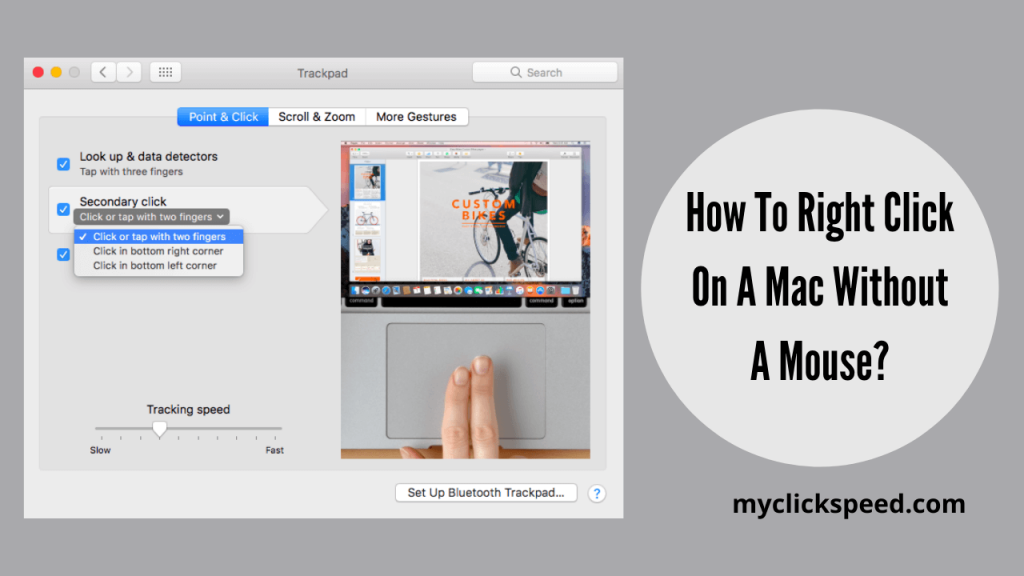Image resolution: width=1024 pixels, height=576 pixels.
Task: Disable Look up & data detectors
Action: (x=64, y=164)
